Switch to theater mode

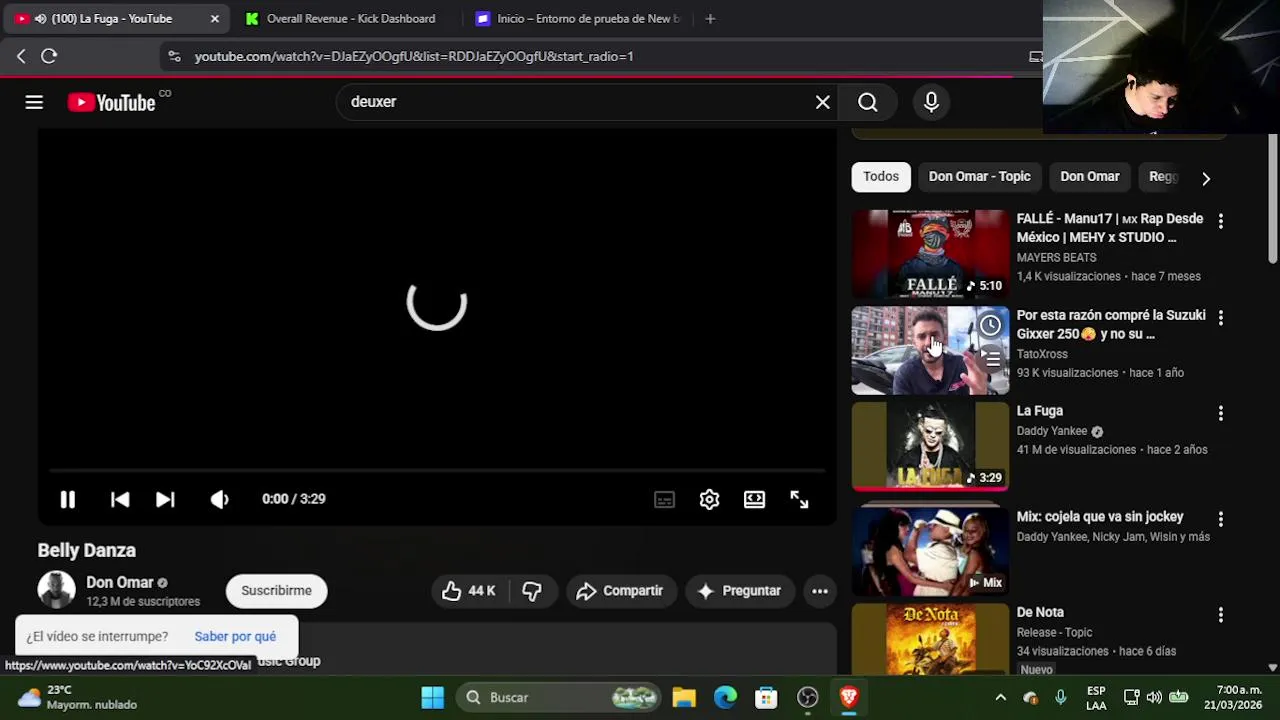[x=754, y=499]
